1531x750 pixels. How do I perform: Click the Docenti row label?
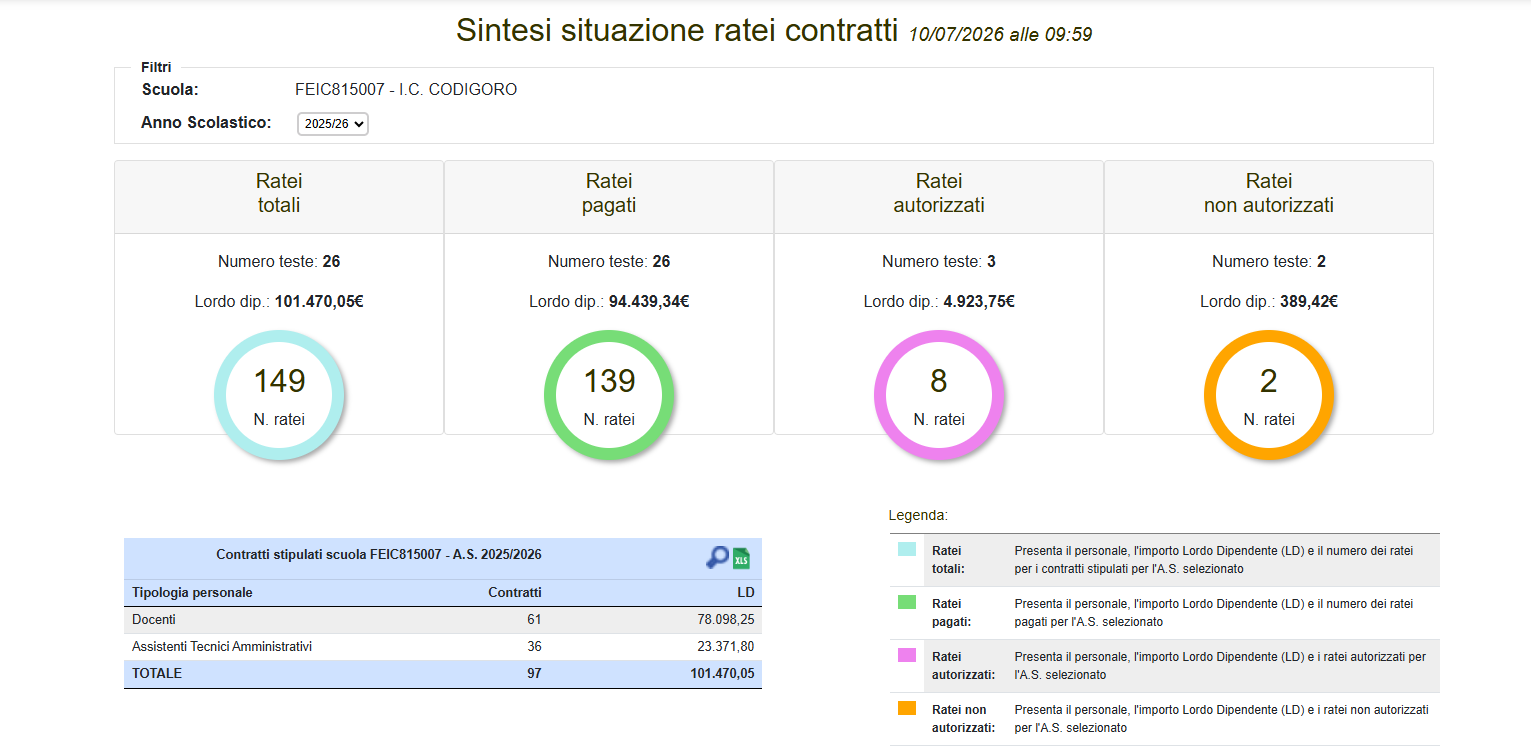tap(154, 620)
